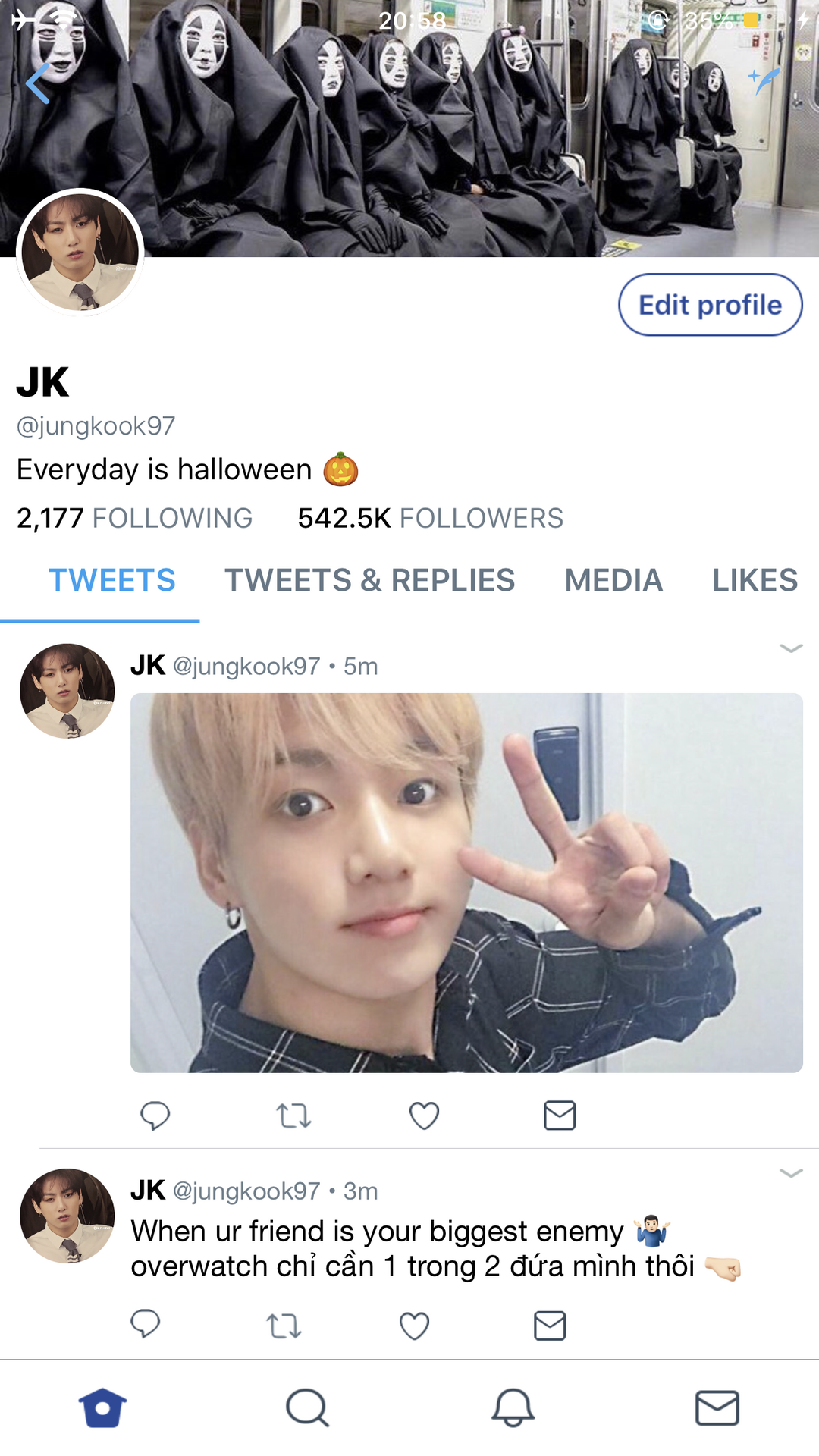Switch to the Media tab
Screen dimensions: 819x1456
coord(614,580)
